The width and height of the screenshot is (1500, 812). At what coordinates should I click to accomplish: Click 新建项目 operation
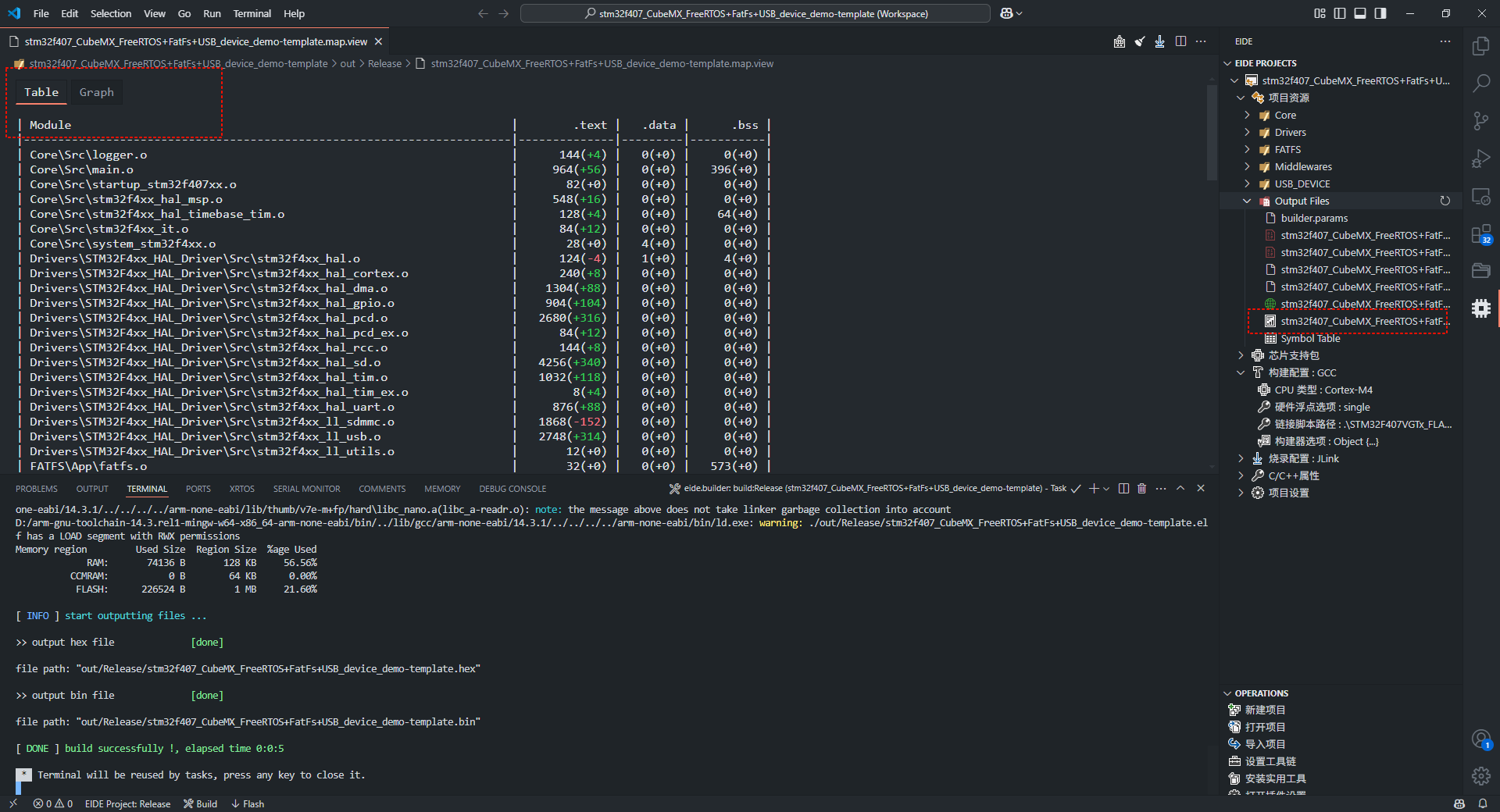(1265, 710)
